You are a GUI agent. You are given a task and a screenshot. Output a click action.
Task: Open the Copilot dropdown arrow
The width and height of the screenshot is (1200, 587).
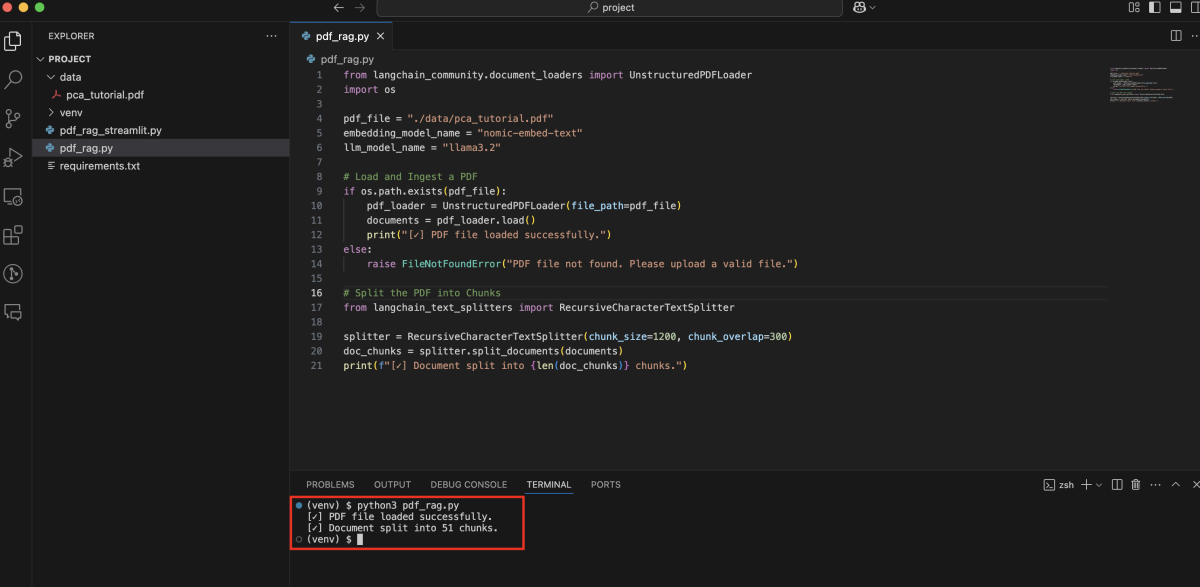coord(872,7)
